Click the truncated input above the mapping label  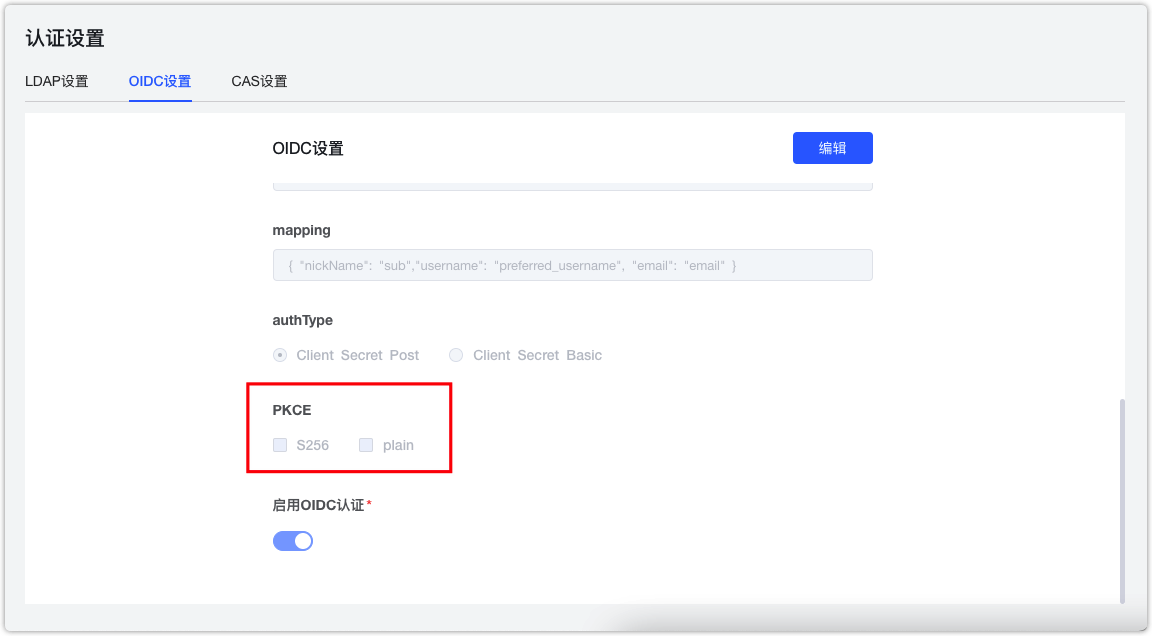[x=572, y=184]
